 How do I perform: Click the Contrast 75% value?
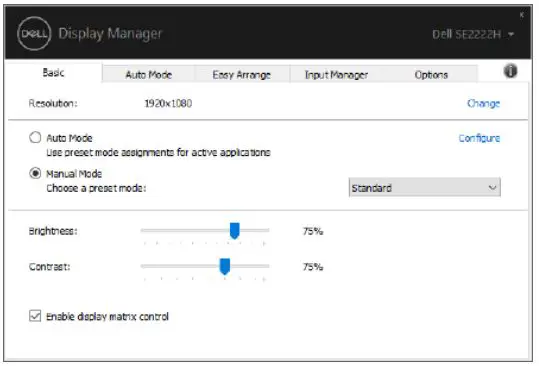coord(313,267)
